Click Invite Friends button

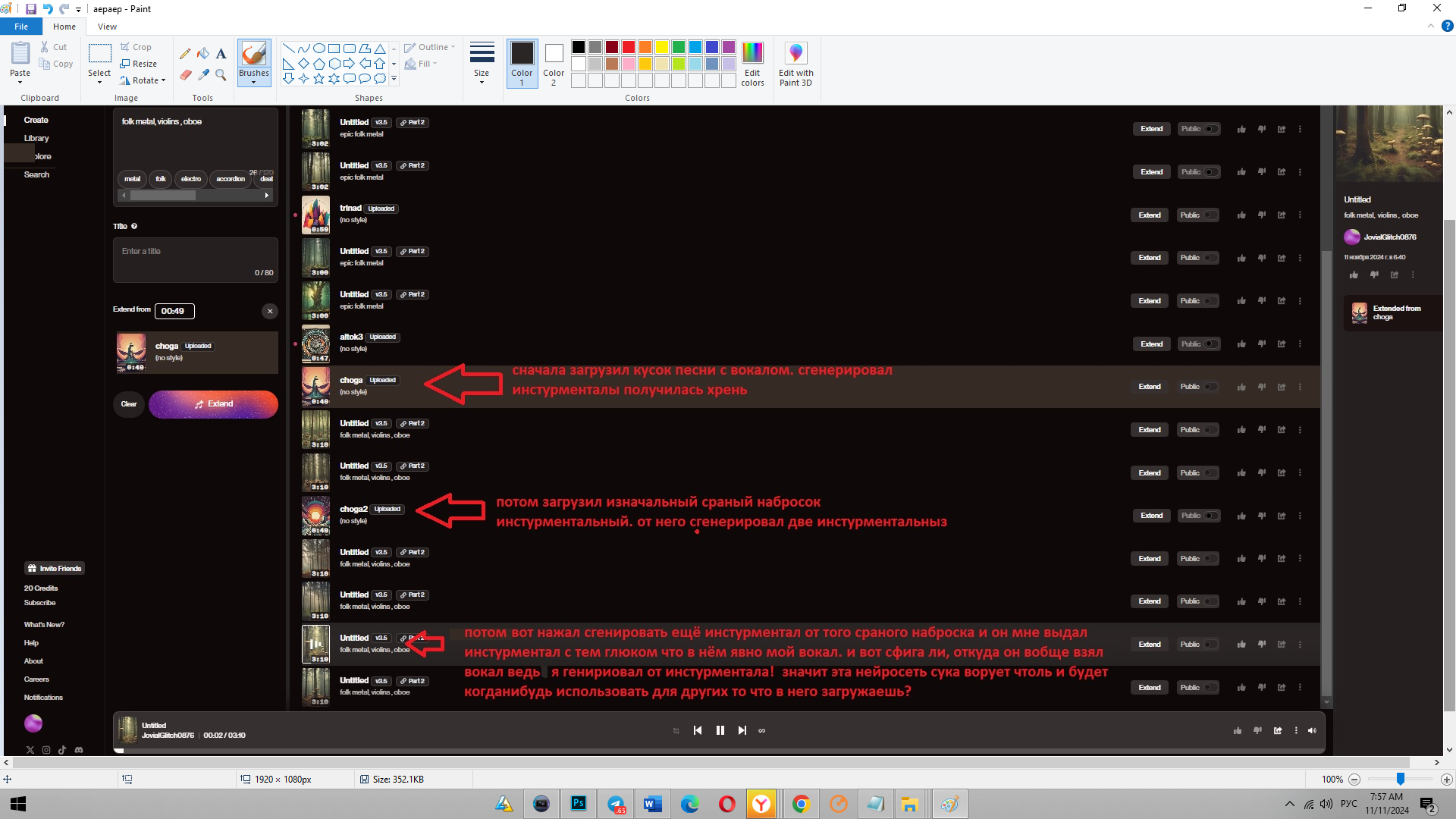coord(55,568)
